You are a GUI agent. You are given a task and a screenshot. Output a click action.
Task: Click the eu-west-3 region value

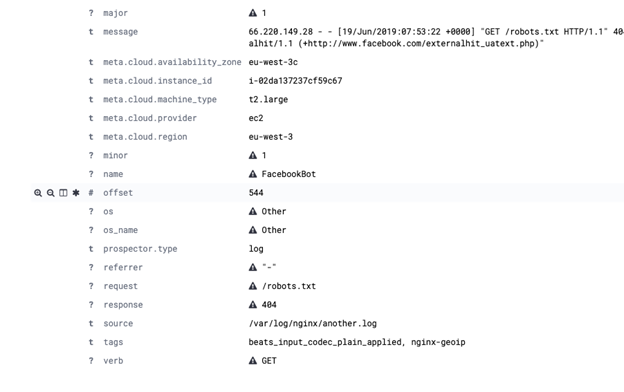[x=271, y=137]
